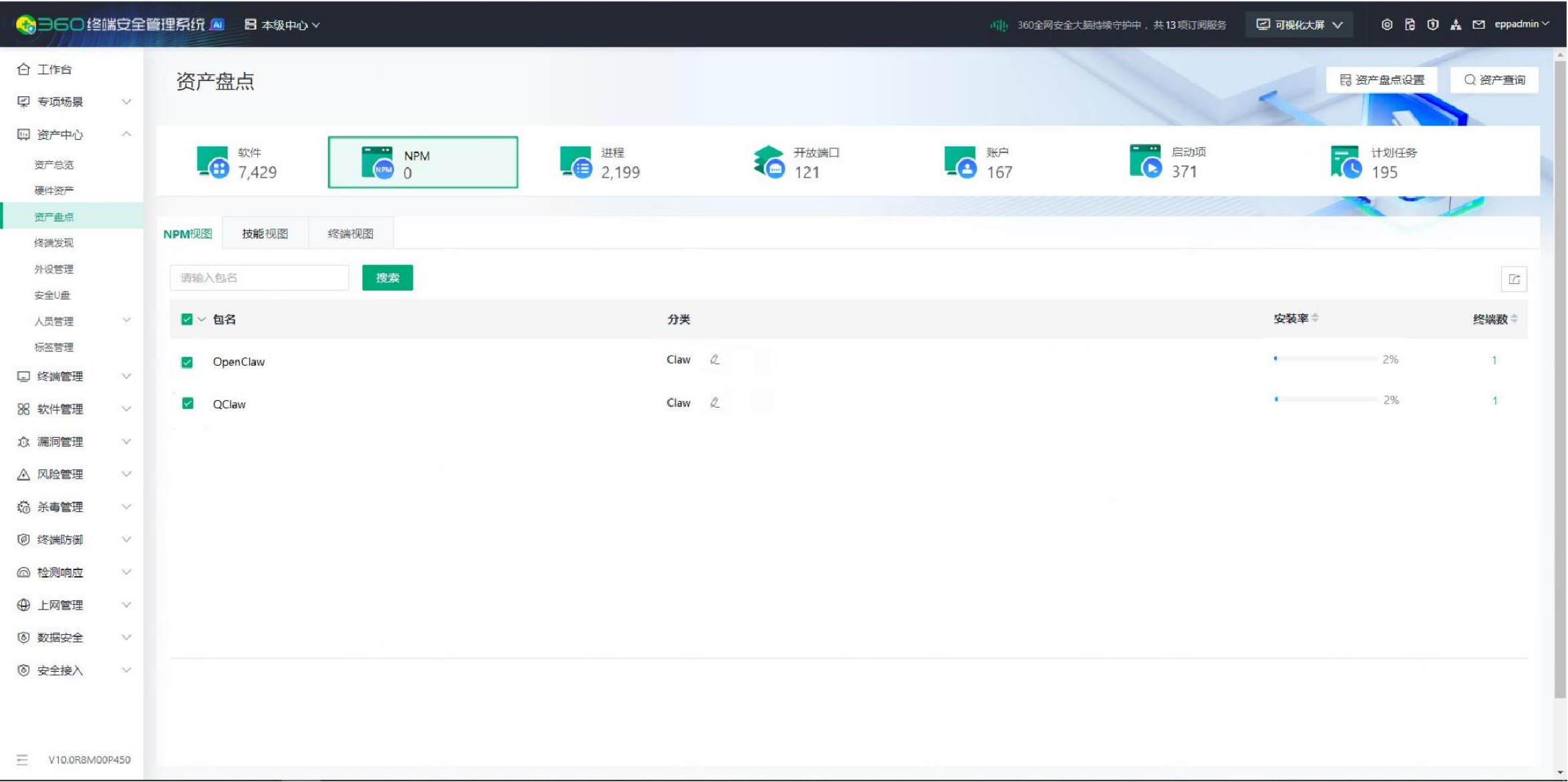
Task: Click the Workbench (工作台) home icon
Action: tap(24, 69)
